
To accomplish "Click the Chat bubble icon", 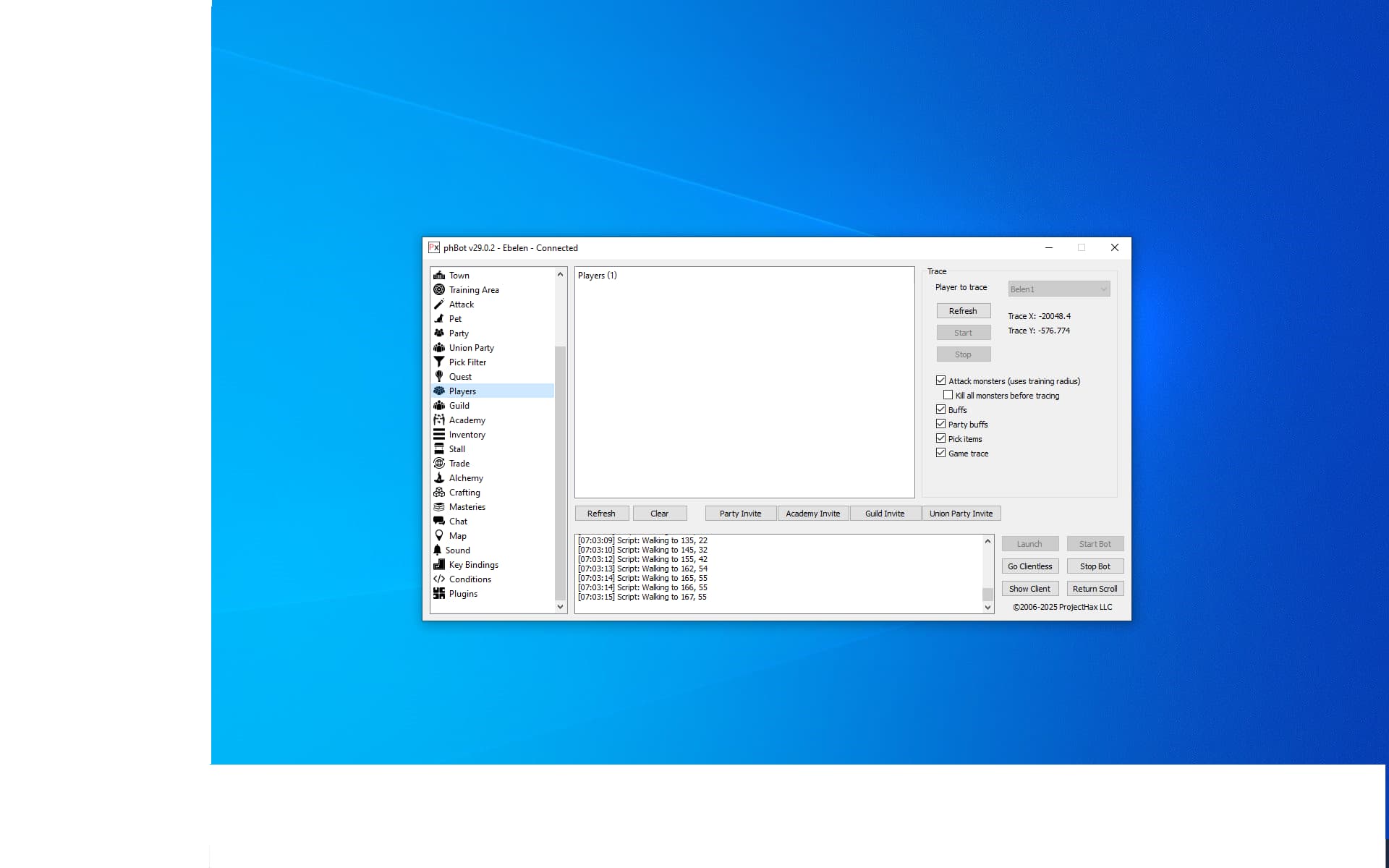I will pyautogui.click(x=439, y=522).
